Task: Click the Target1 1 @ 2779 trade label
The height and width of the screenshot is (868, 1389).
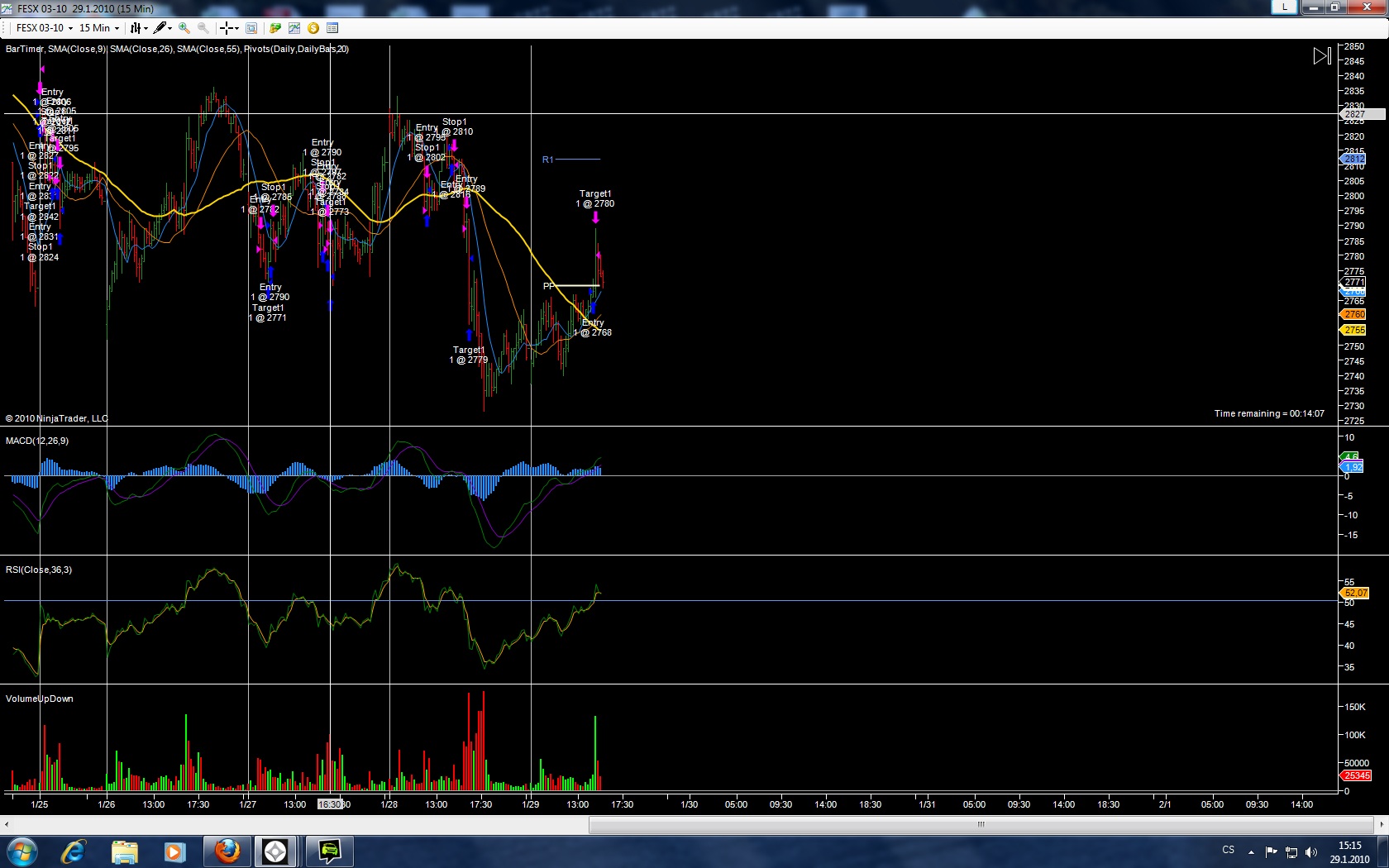Action: (469, 355)
